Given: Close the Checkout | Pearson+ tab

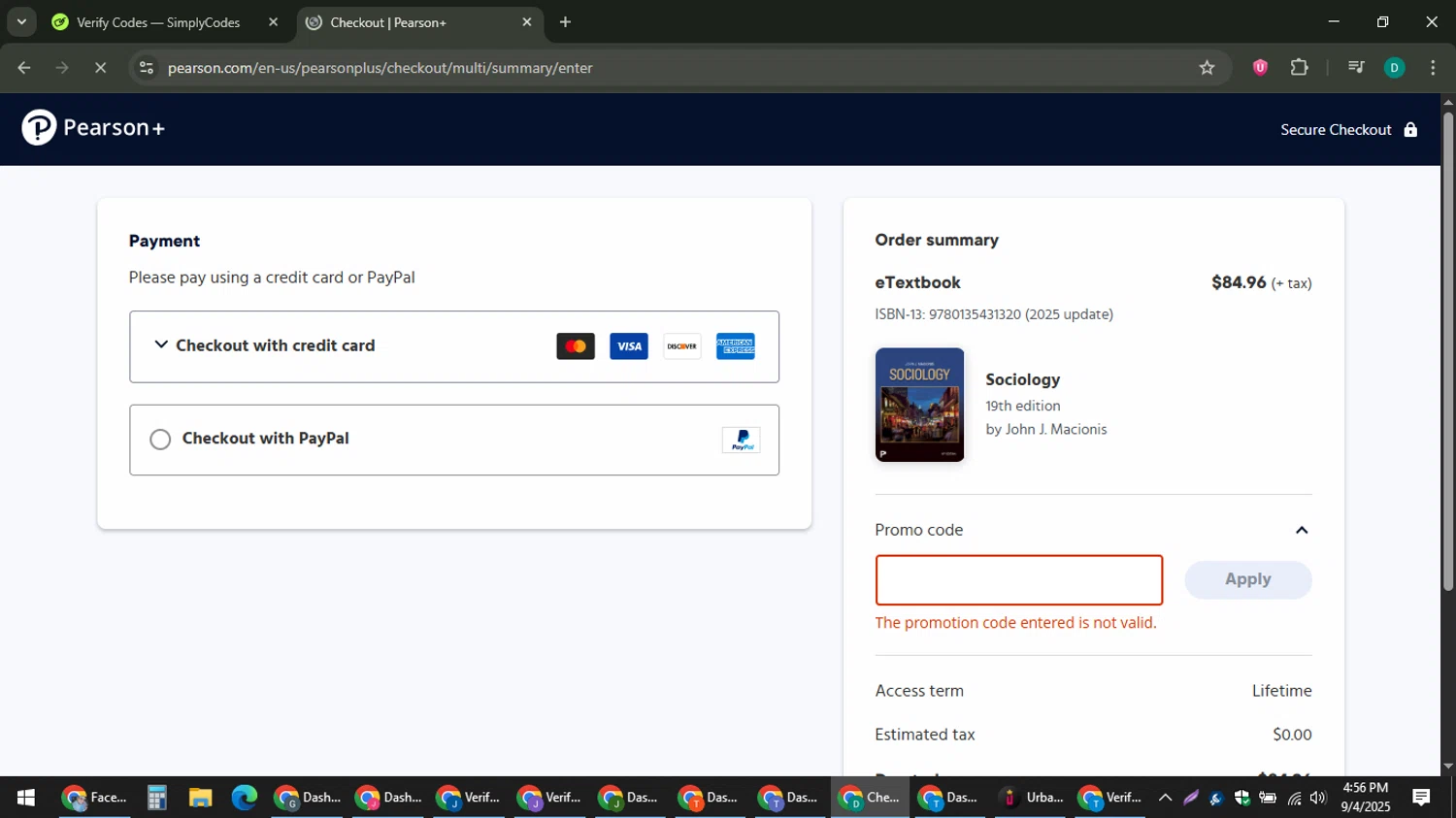Looking at the screenshot, I should click(x=527, y=22).
